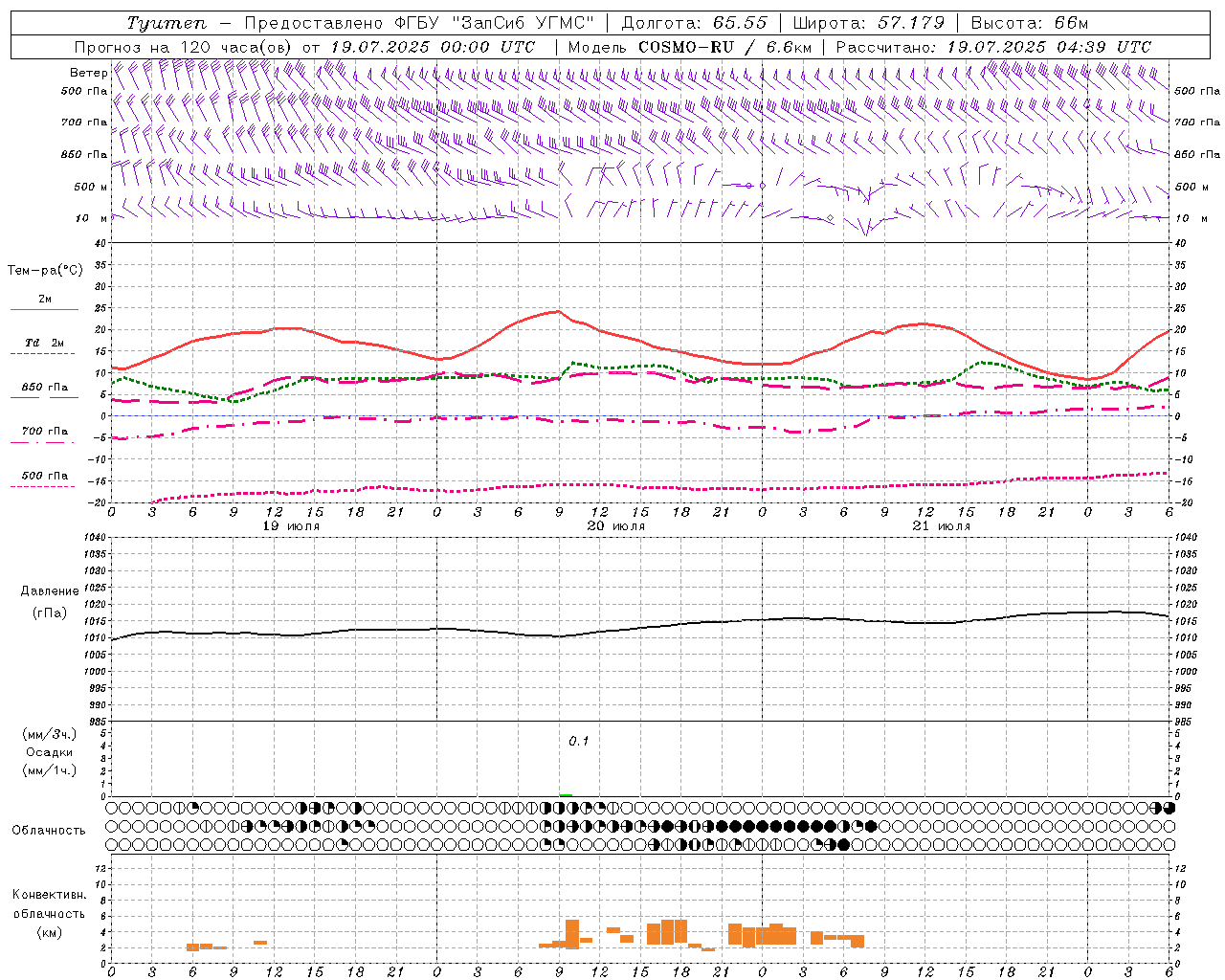Select the ФГБУ "ЗапСиб УГМС" provider text
The width and height of the screenshot is (1225, 980).
[494, 23]
